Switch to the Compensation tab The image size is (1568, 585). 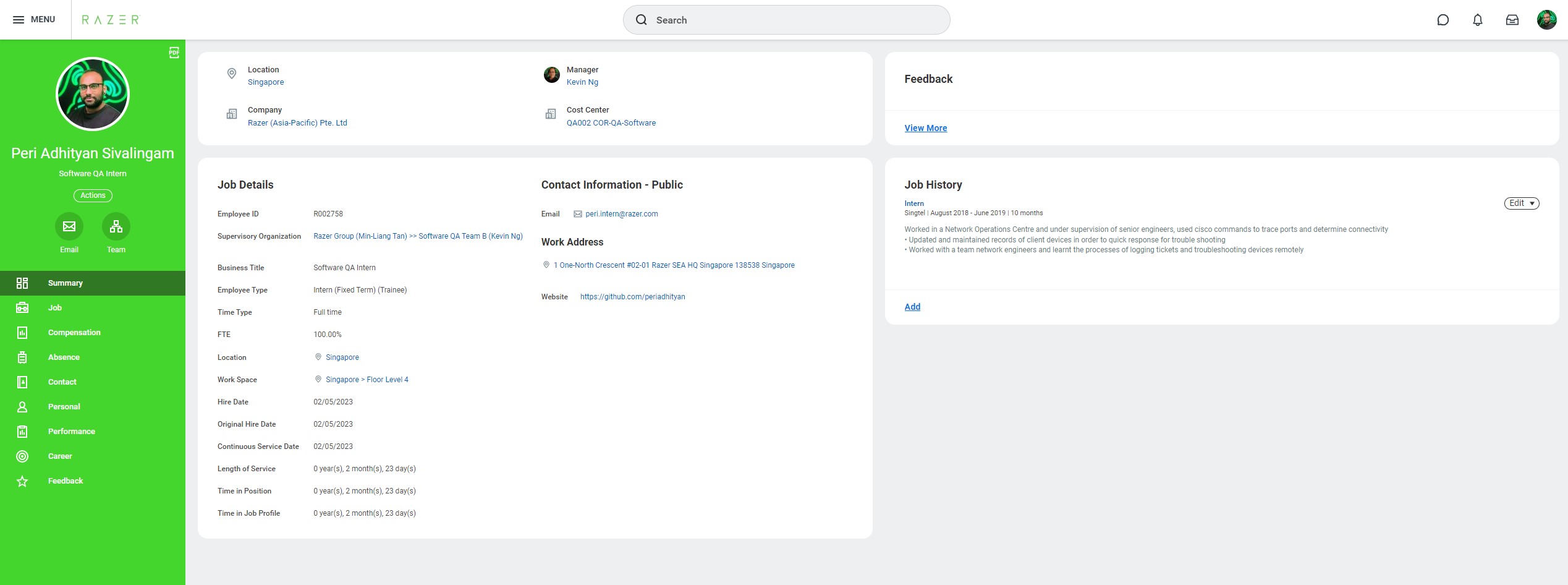pos(93,333)
